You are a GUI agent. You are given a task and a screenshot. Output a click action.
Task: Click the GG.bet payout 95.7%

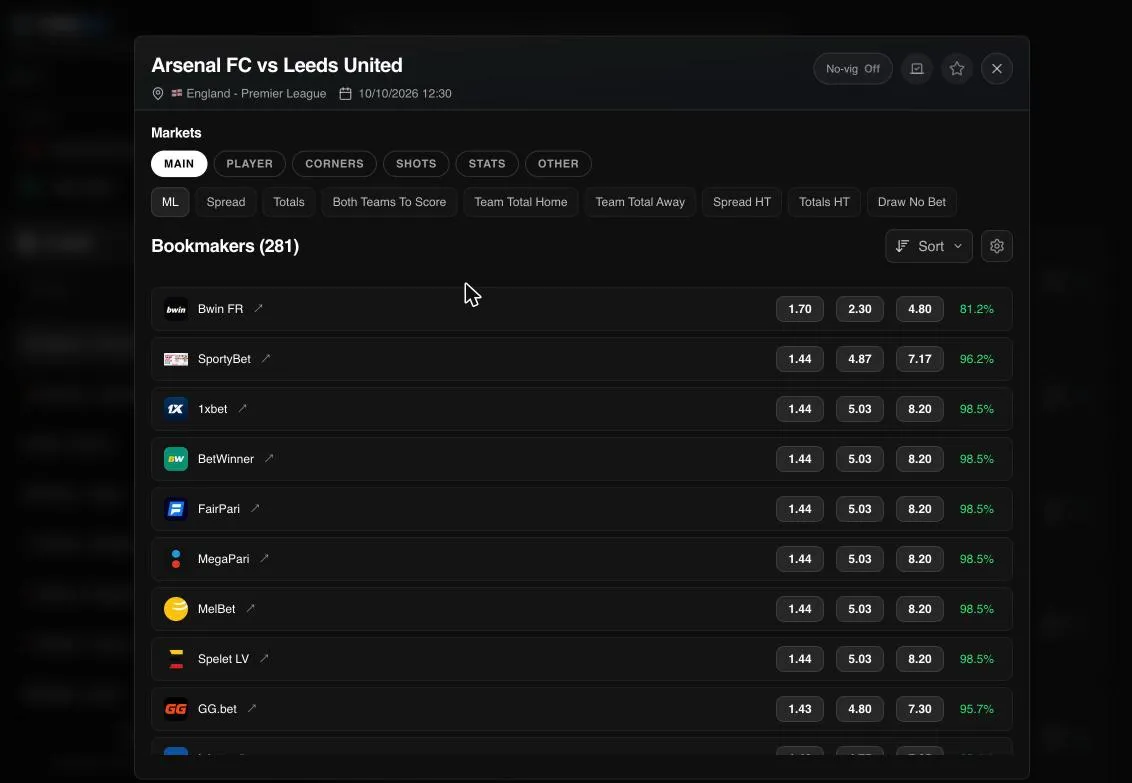[977, 709]
